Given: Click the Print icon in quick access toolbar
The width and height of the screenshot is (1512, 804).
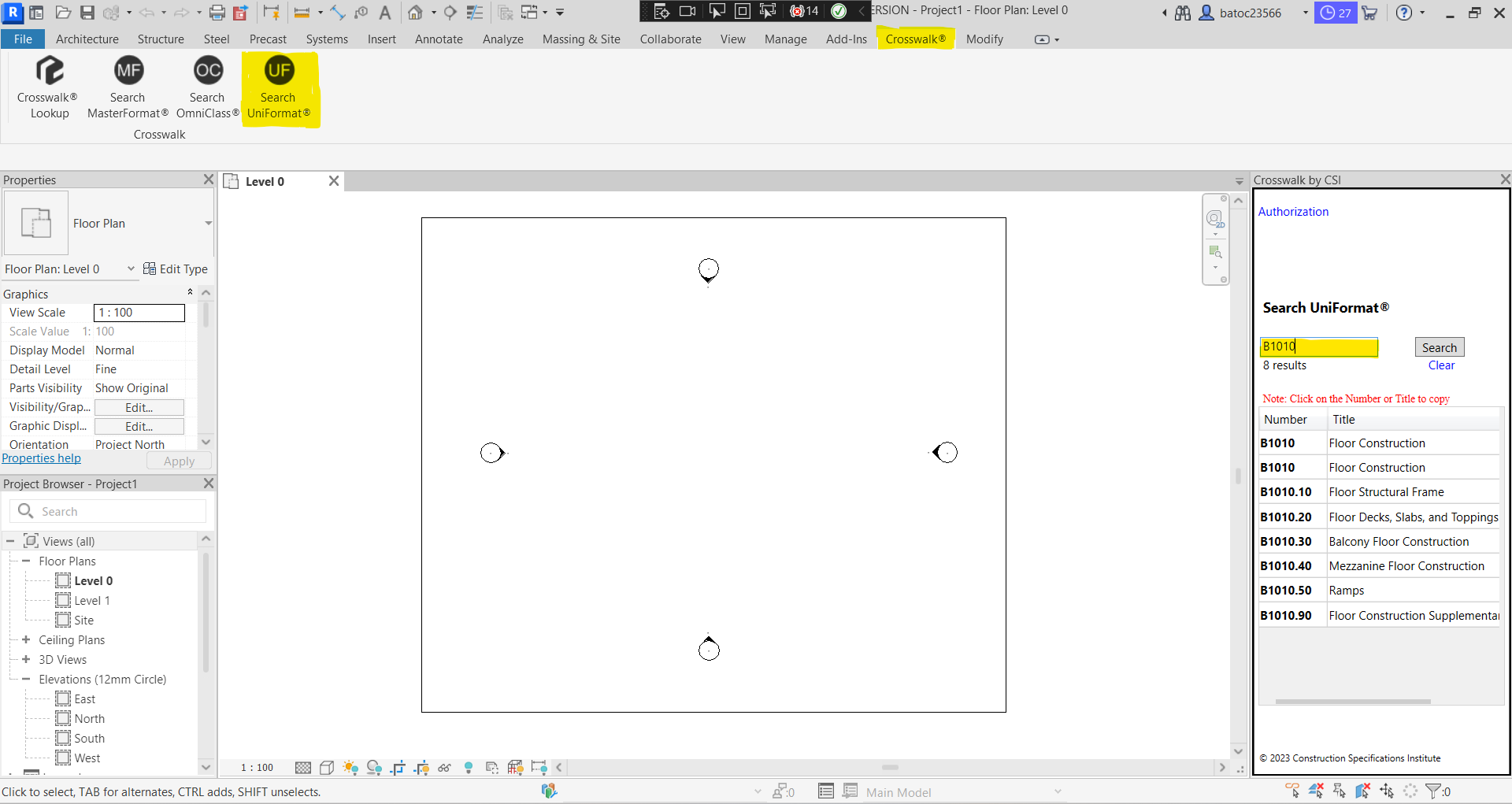Looking at the screenshot, I should point(217,13).
